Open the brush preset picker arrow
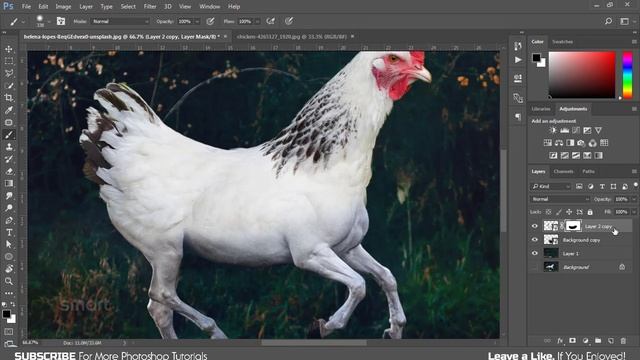Screen dimensions: 640x360 click(49, 22)
